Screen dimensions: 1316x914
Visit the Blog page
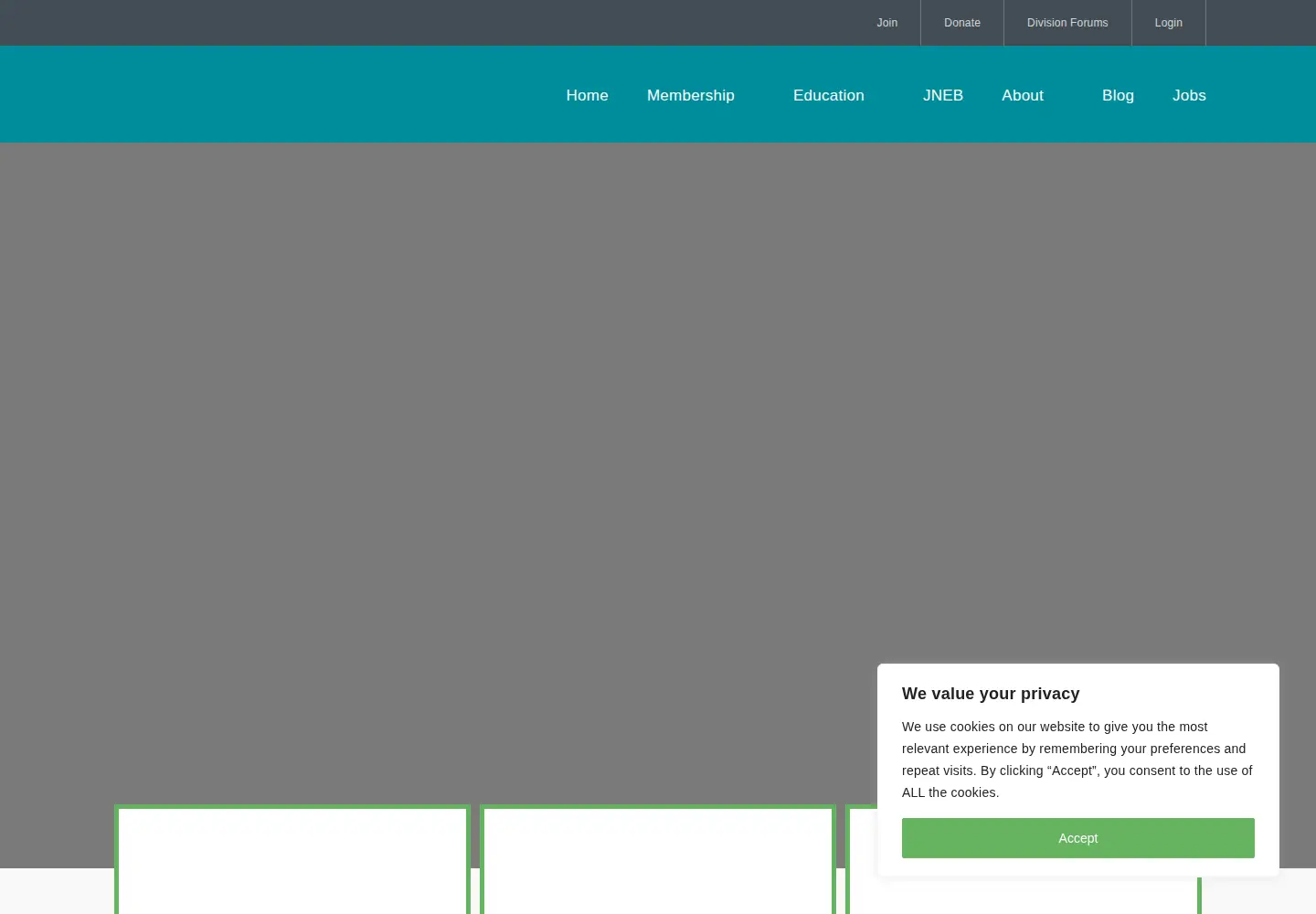[1118, 95]
